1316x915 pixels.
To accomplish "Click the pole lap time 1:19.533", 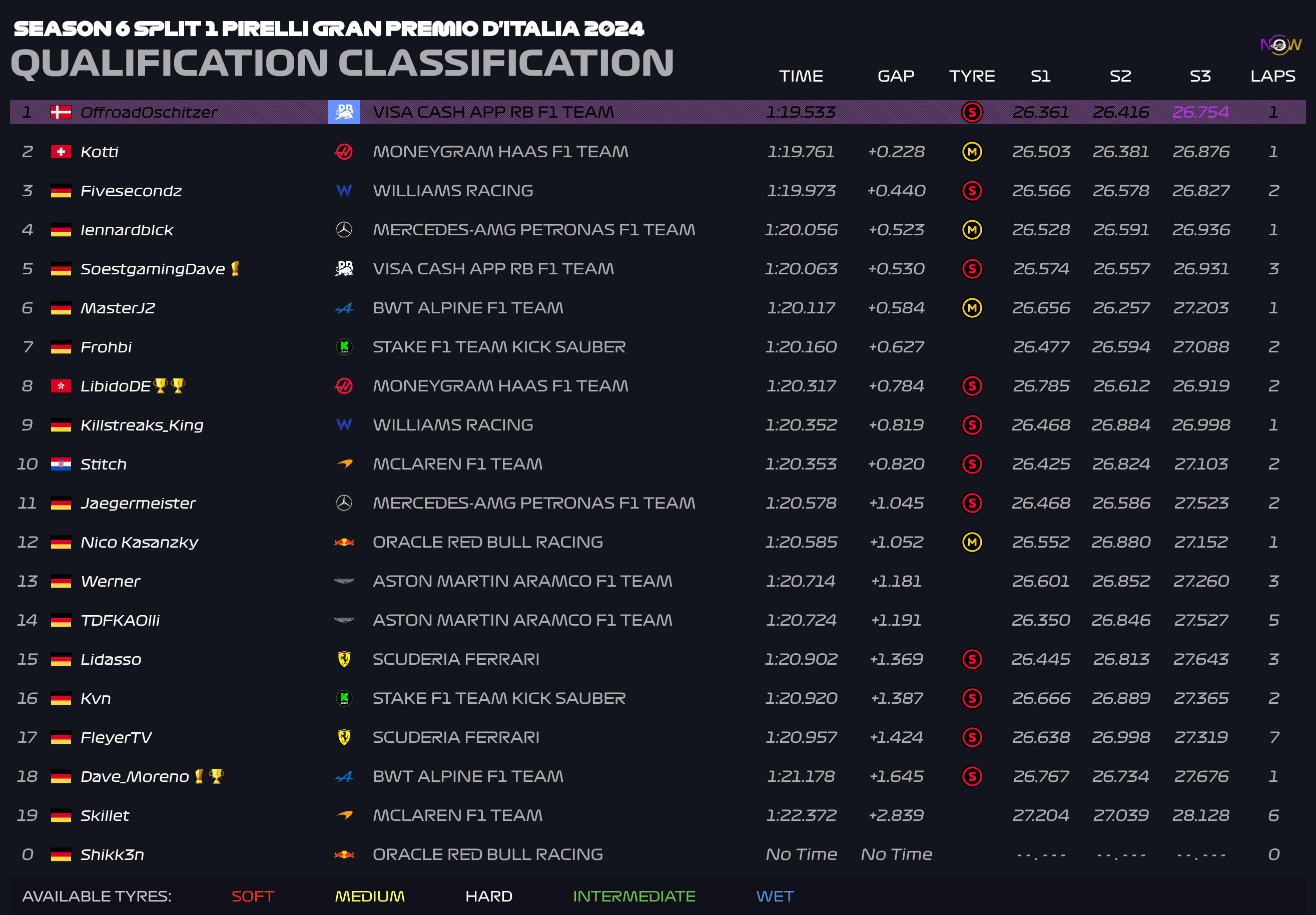I will coord(801,112).
